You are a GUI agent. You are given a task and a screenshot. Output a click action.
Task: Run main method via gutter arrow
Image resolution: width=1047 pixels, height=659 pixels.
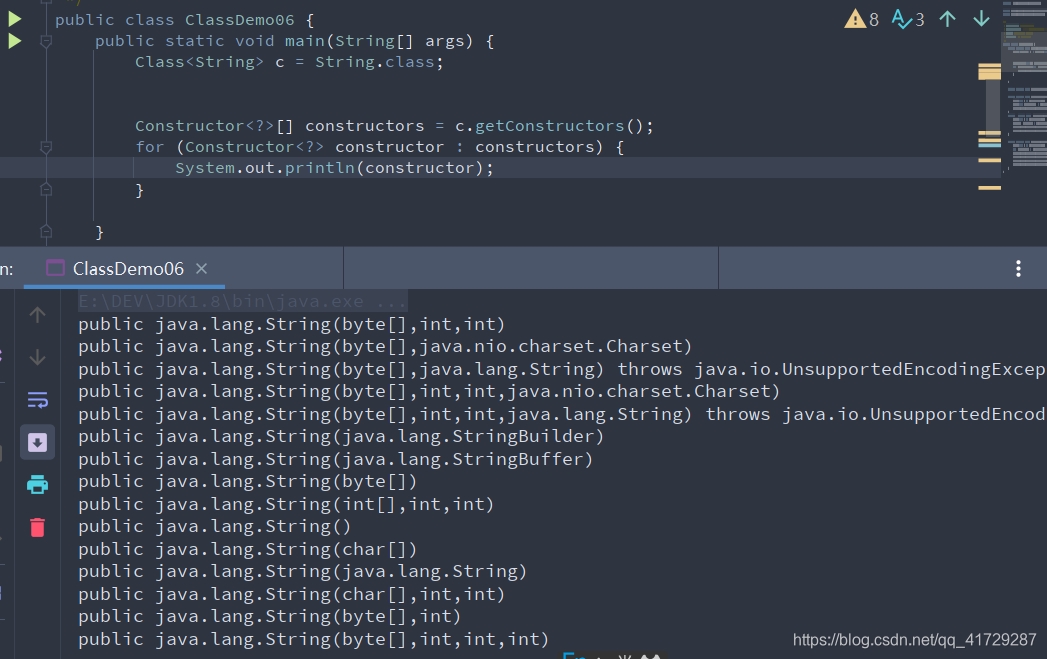point(15,41)
